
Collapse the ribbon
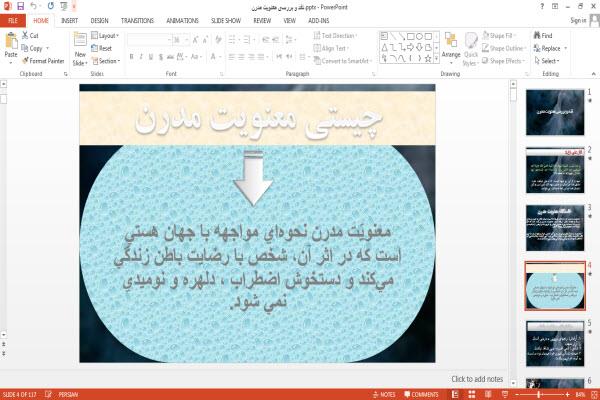pyautogui.click(x=593, y=73)
